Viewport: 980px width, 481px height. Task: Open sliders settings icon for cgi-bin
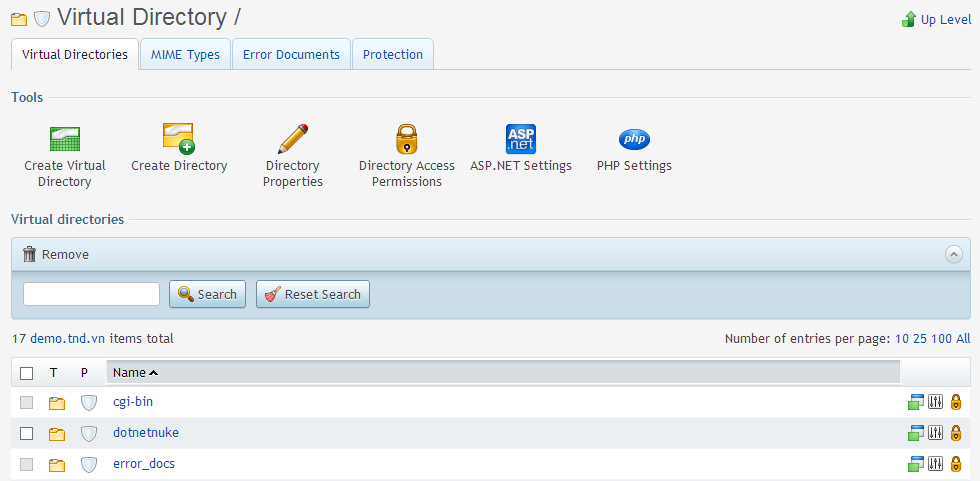tap(935, 402)
